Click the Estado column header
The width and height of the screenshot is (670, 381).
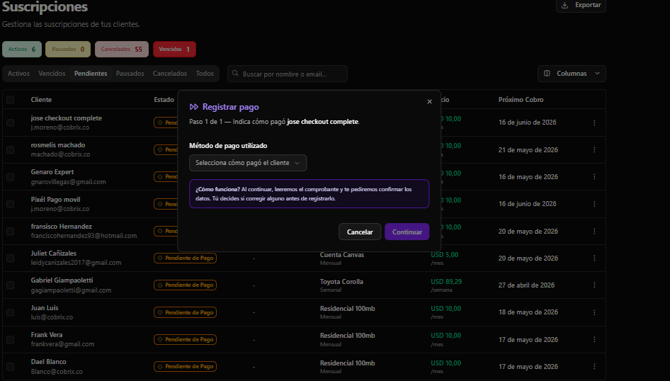pos(164,100)
